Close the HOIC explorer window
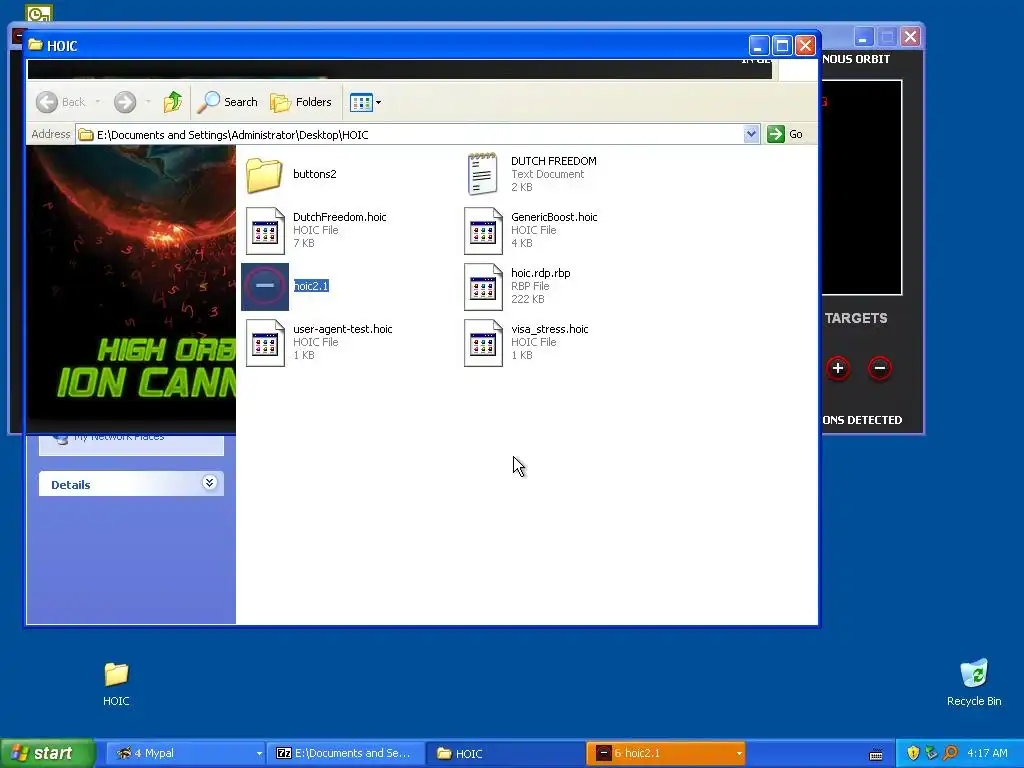Screen dimensions: 1024x768 coord(805,46)
